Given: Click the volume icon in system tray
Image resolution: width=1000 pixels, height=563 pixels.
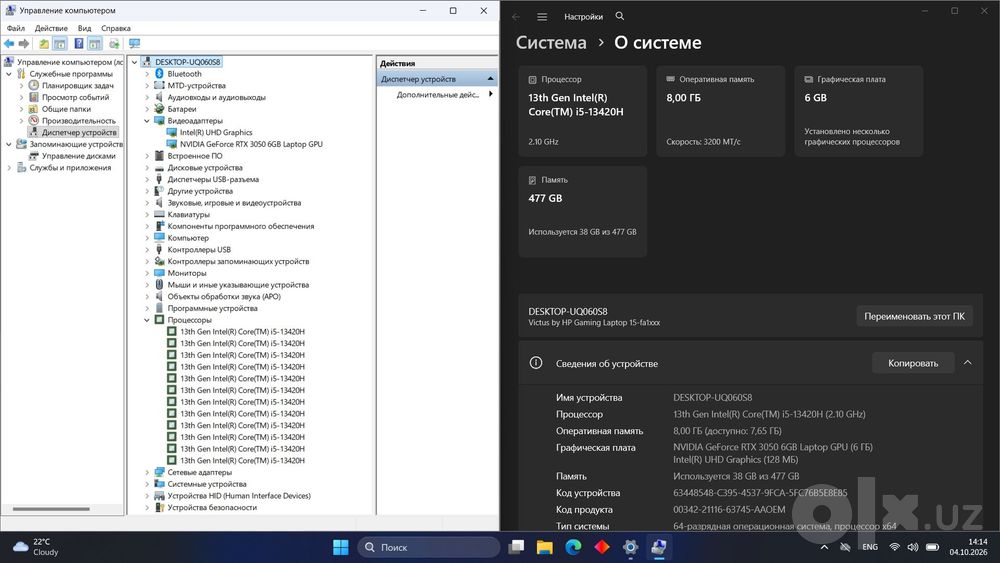Looking at the screenshot, I should tap(913, 547).
